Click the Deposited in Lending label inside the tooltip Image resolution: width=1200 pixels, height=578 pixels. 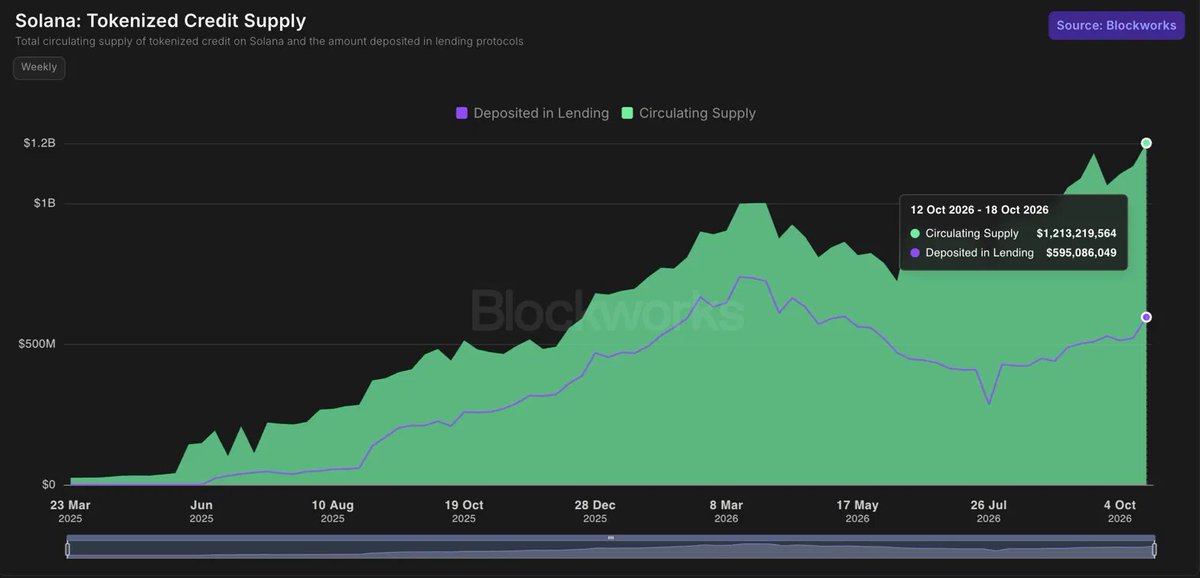[980, 253]
